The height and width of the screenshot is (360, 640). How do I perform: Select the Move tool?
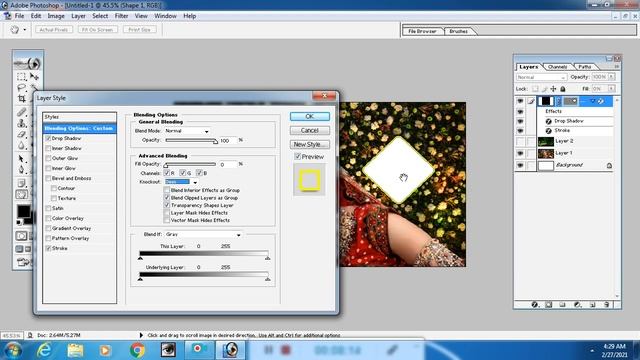(35, 76)
